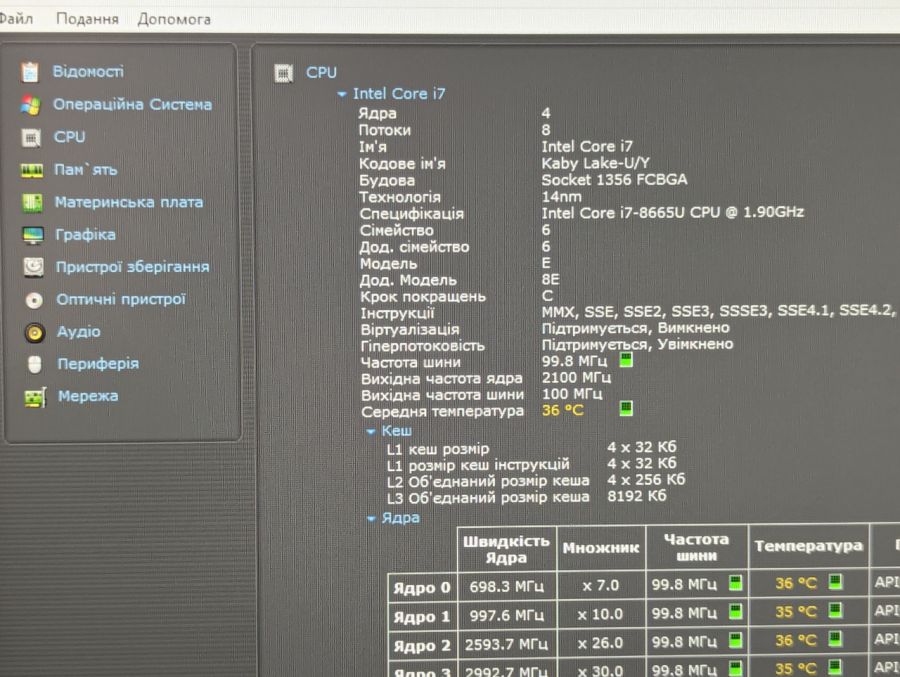Click the 698.3 МГц speed cell
The image size is (900, 677).
(506, 586)
